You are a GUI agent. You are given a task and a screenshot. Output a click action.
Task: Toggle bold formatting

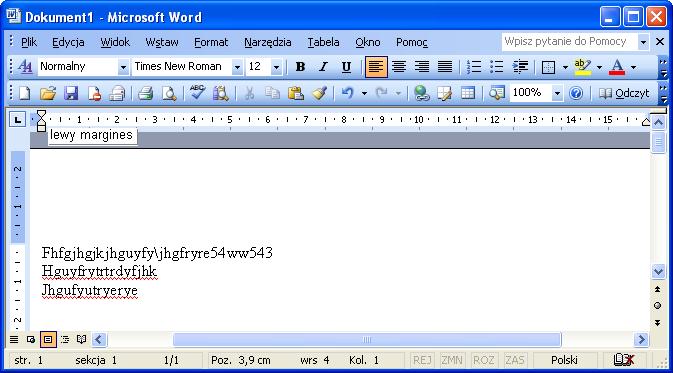pos(300,67)
